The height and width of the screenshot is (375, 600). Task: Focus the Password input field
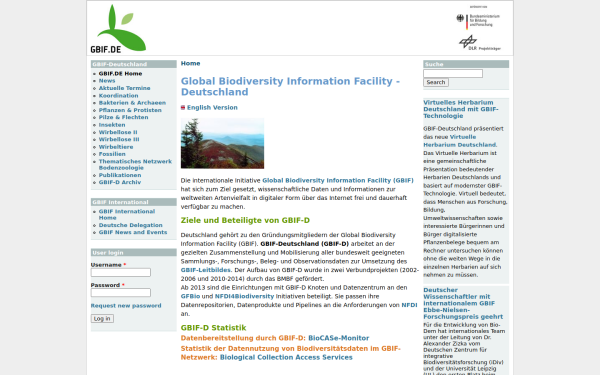click(121, 293)
